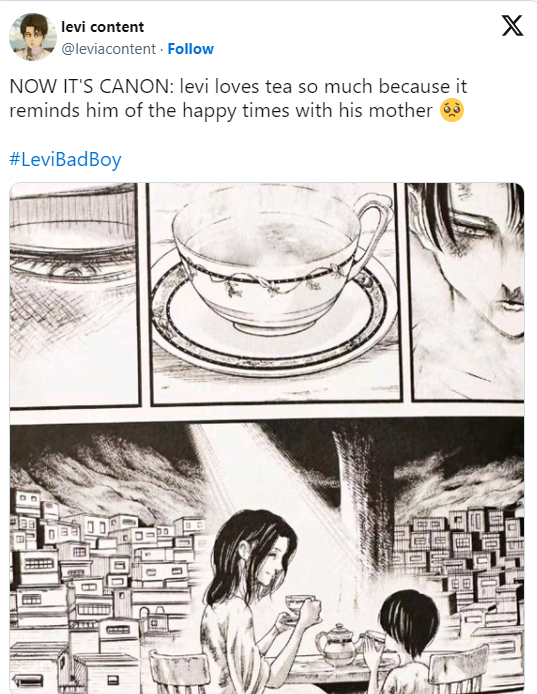537x694 pixels.
Task: Click the chair behind the mother
Action: point(179,673)
